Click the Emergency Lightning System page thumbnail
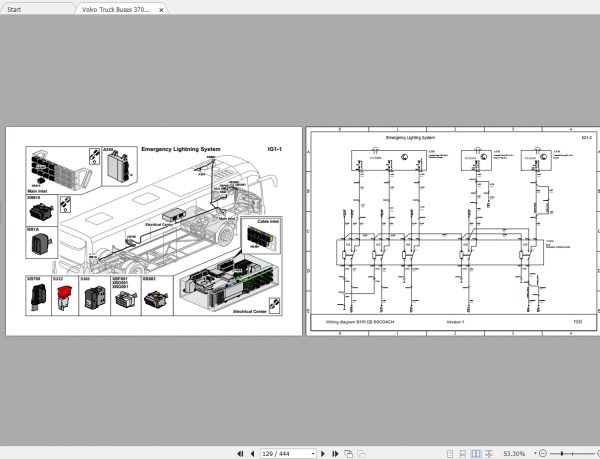This screenshot has width=600, height=459. [x=154, y=231]
